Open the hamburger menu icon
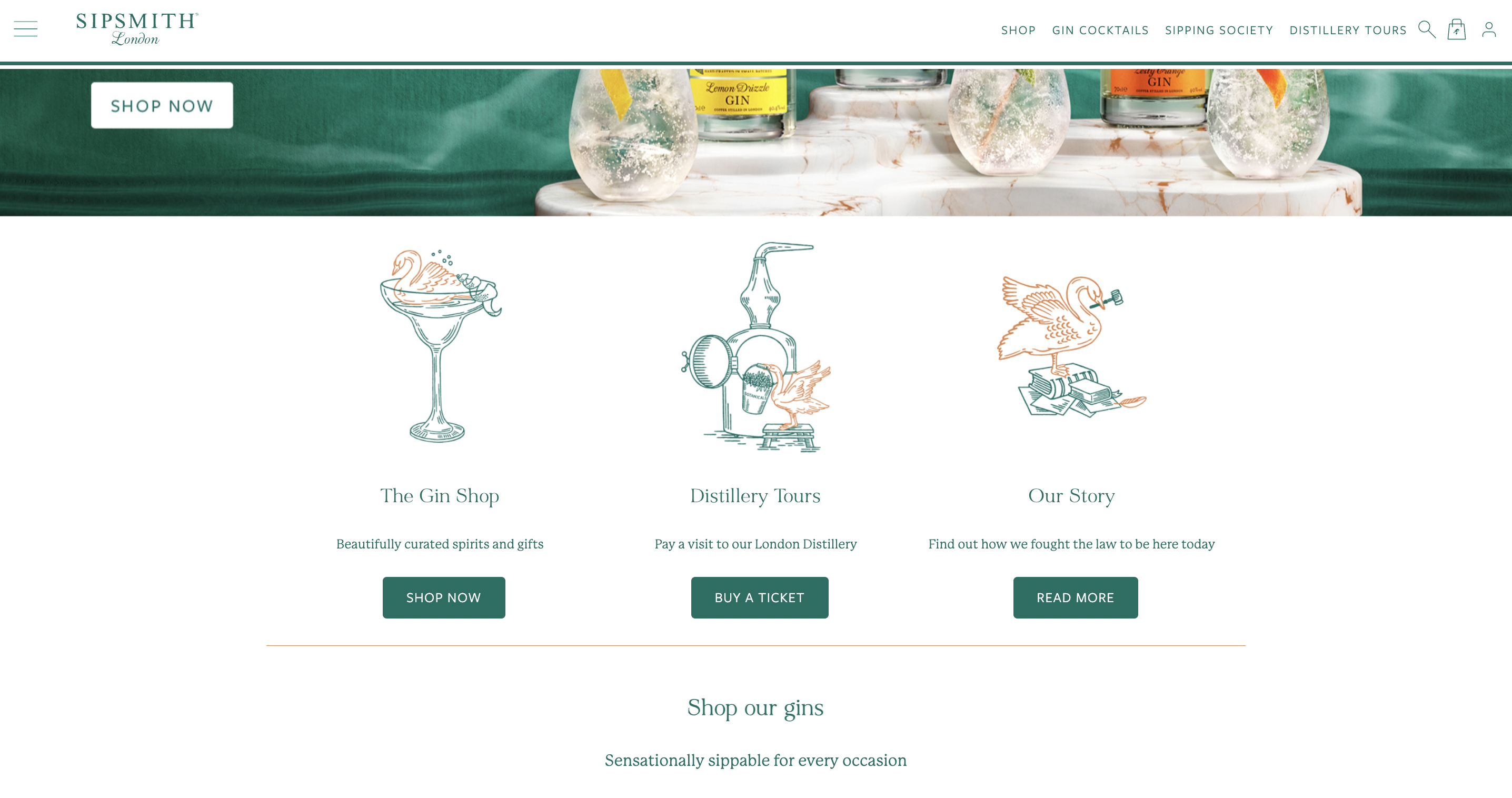Viewport: 1512px width, 798px height. click(x=26, y=29)
